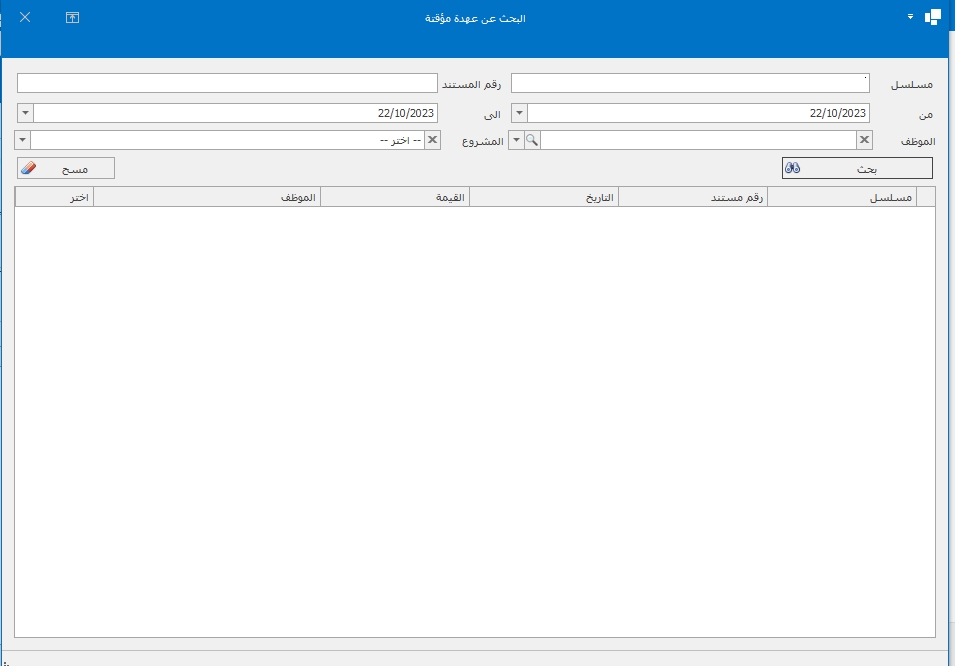Image resolution: width=955 pixels, height=666 pixels.
Task: Click the اختر column header in the grid
Action: pyautogui.click(x=55, y=198)
